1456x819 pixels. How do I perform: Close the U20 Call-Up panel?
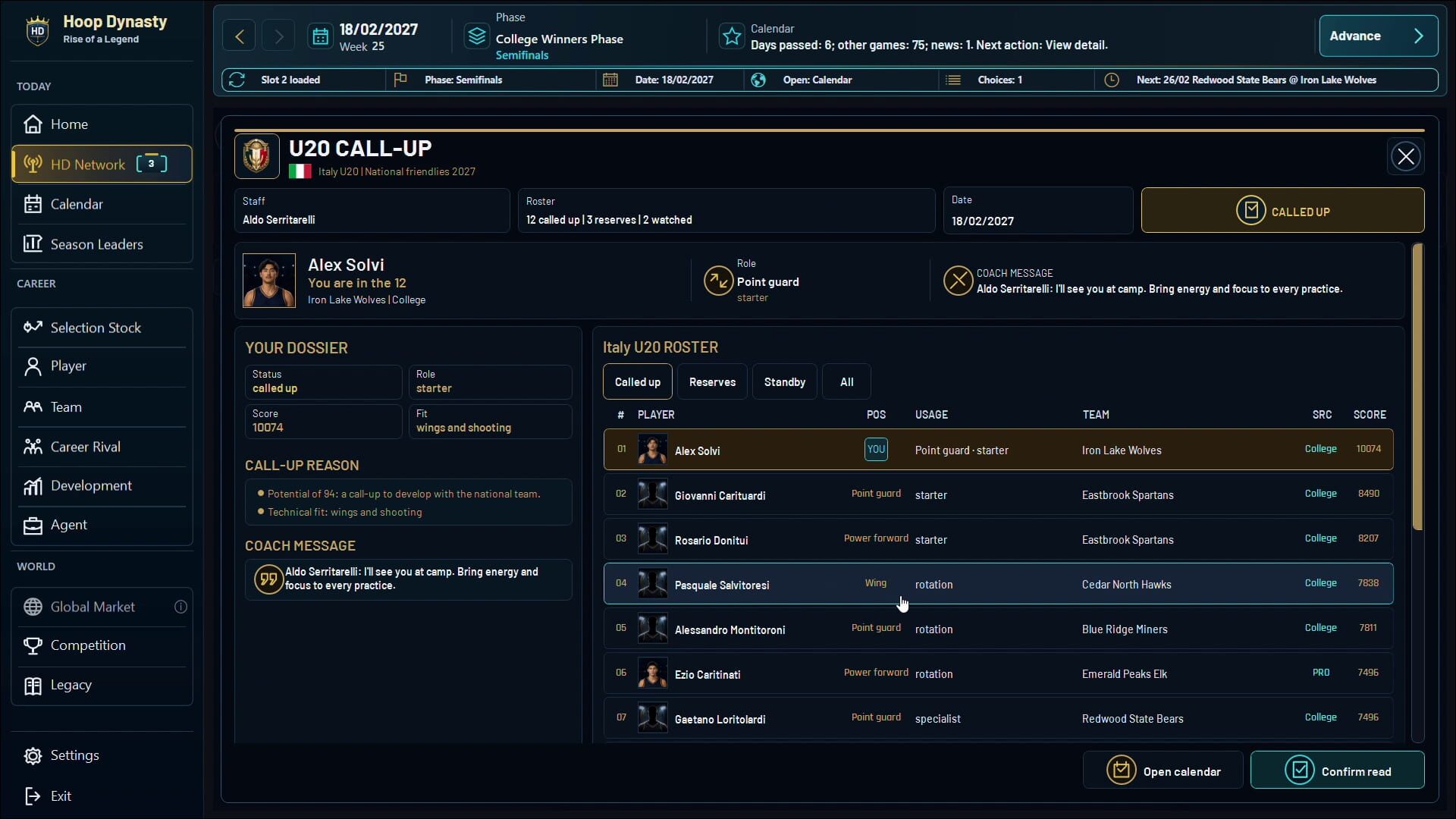pyautogui.click(x=1406, y=156)
